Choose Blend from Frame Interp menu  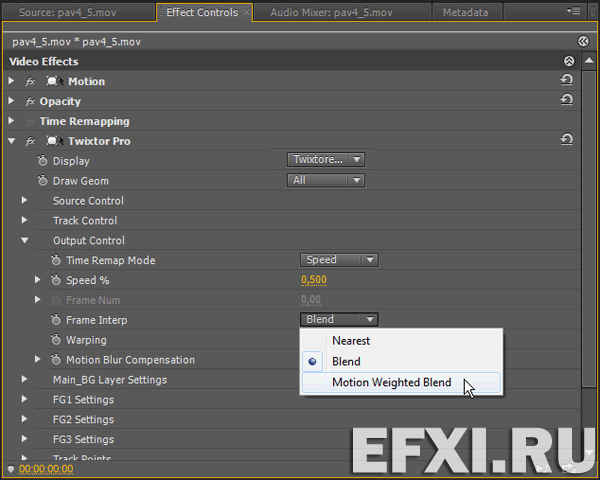pyautogui.click(x=401, y=361)
